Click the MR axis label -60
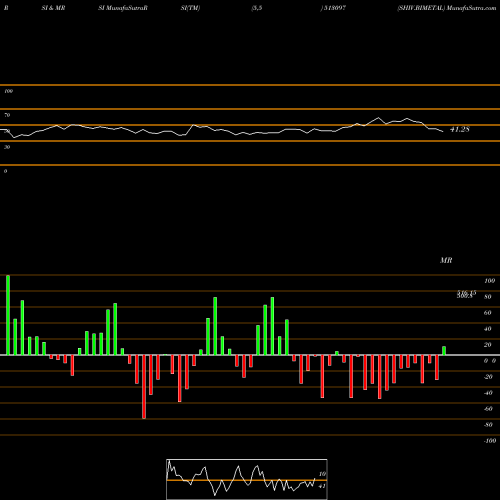Screen dimensions: 500x500 488,409
